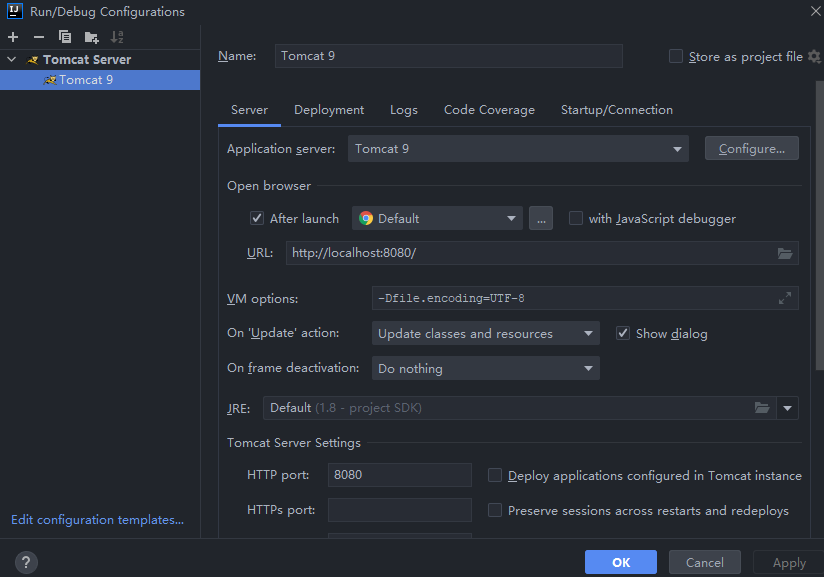The image size is (824, 577).
Task: Click the Add New Configuration plus icon
Action: coord(13,37)
